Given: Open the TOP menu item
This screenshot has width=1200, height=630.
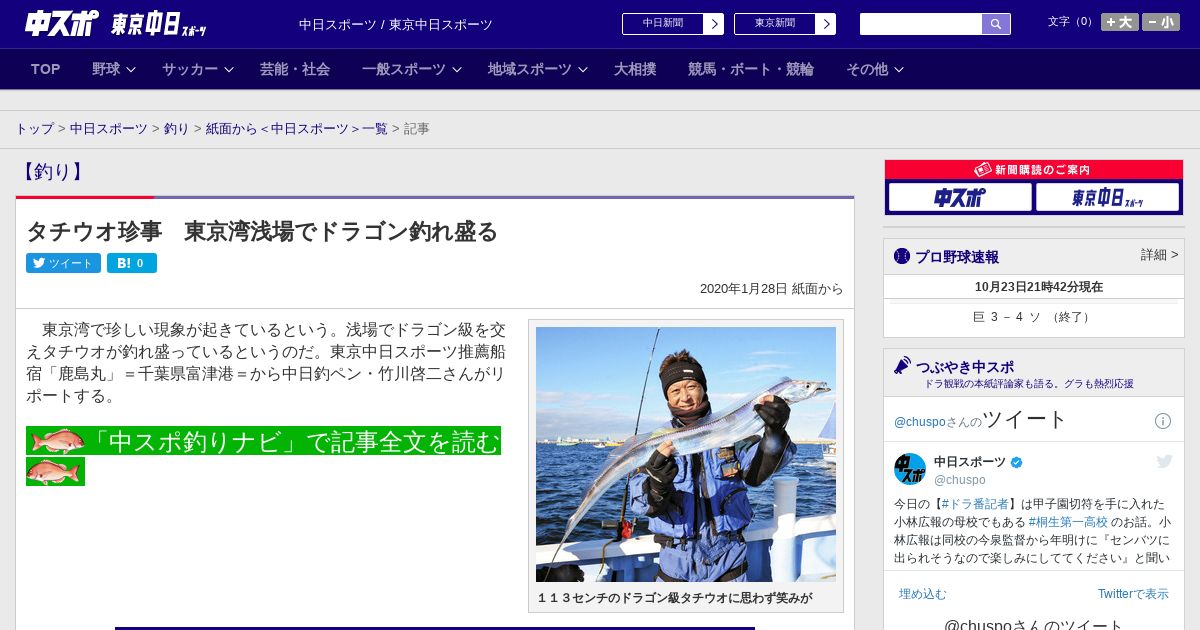Looking at the screenshot, I should (x=46, y=69).
